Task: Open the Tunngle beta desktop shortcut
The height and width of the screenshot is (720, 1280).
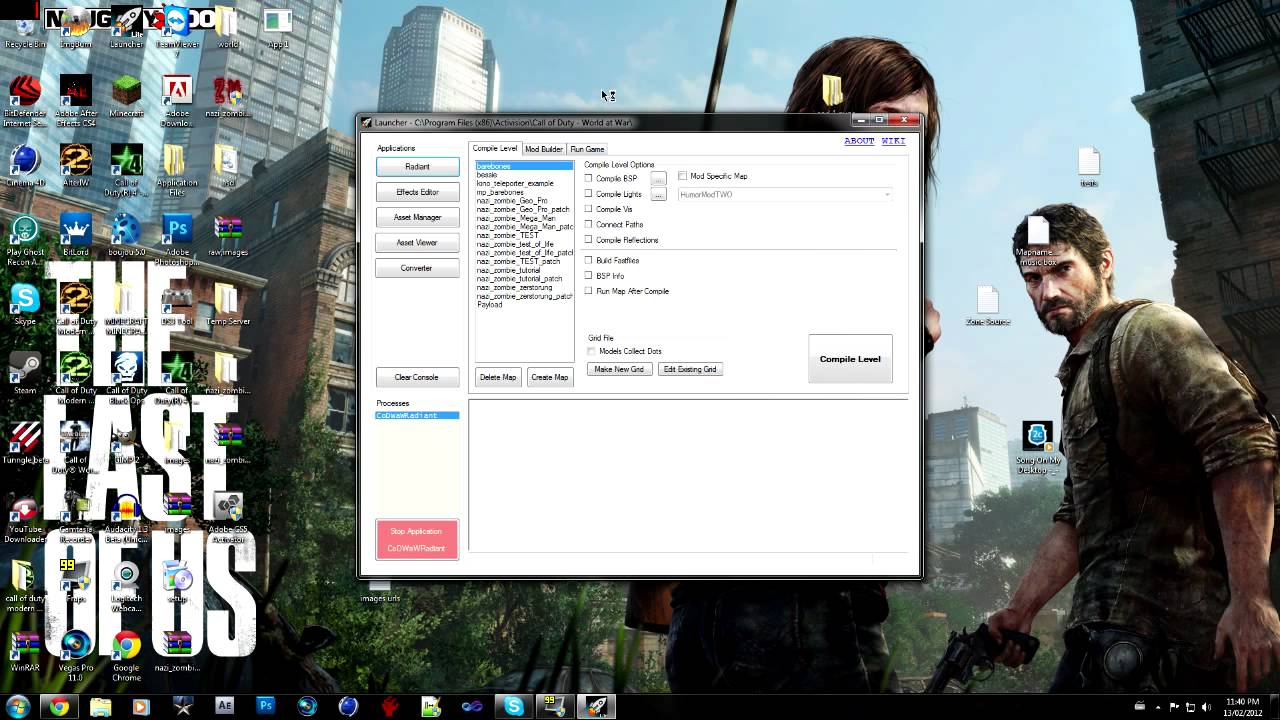Action: [25, 442]
